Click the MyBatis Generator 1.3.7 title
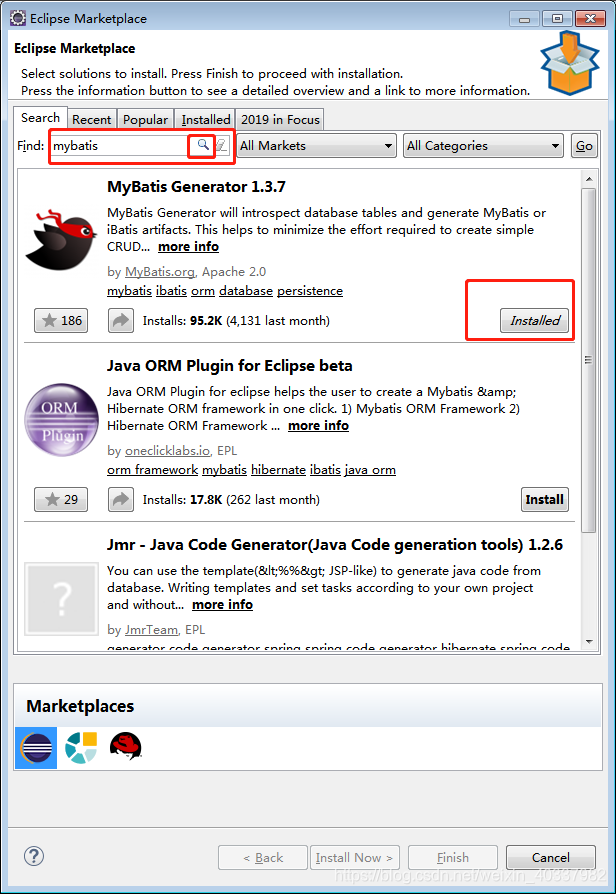Screen dimensions: 616x894 (x=196, y=187)
